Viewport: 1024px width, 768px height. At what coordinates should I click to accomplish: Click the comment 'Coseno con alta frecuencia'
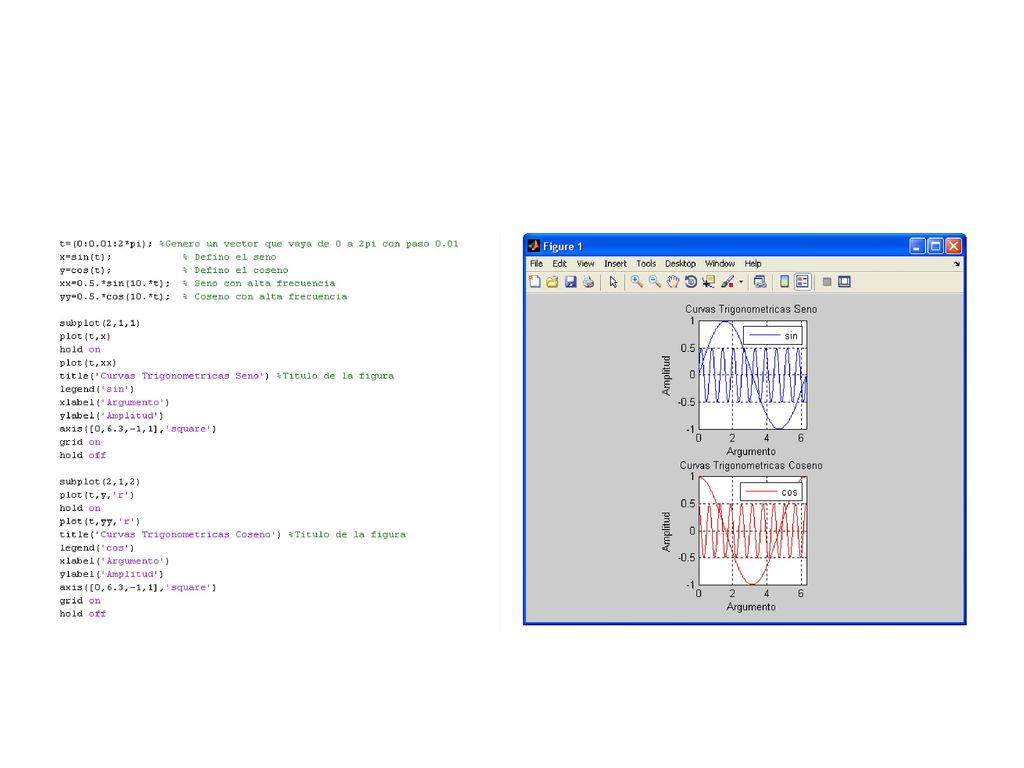click(x=270, y=296)
